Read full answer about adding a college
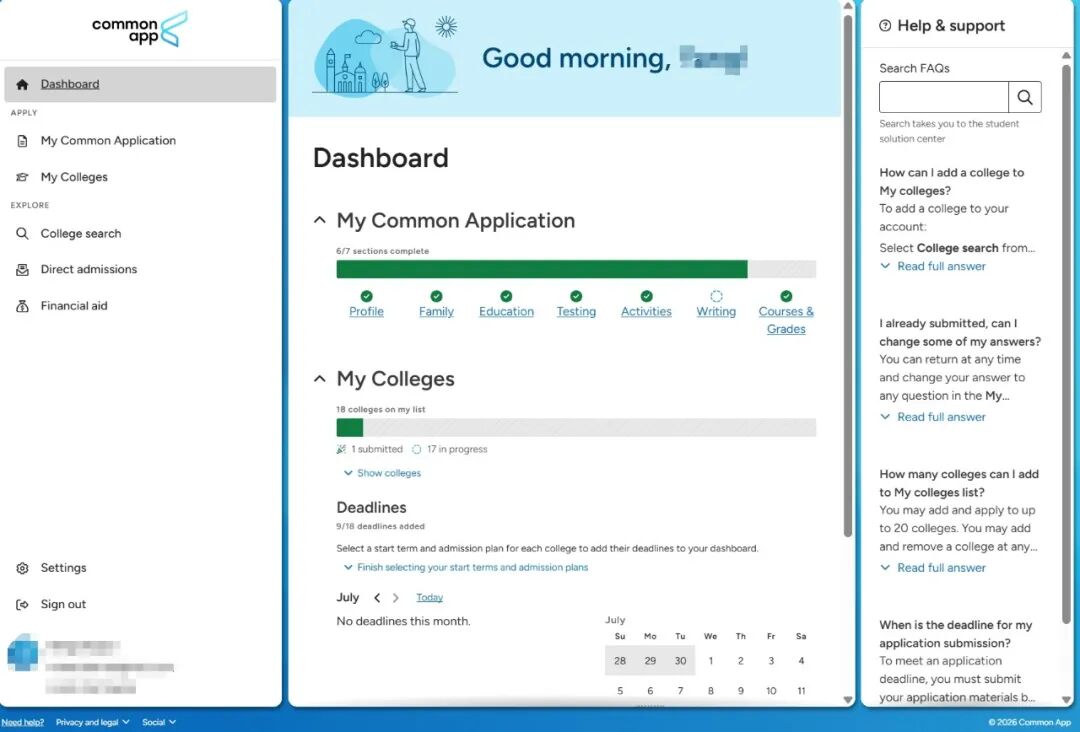 click(x=933, y=266)
